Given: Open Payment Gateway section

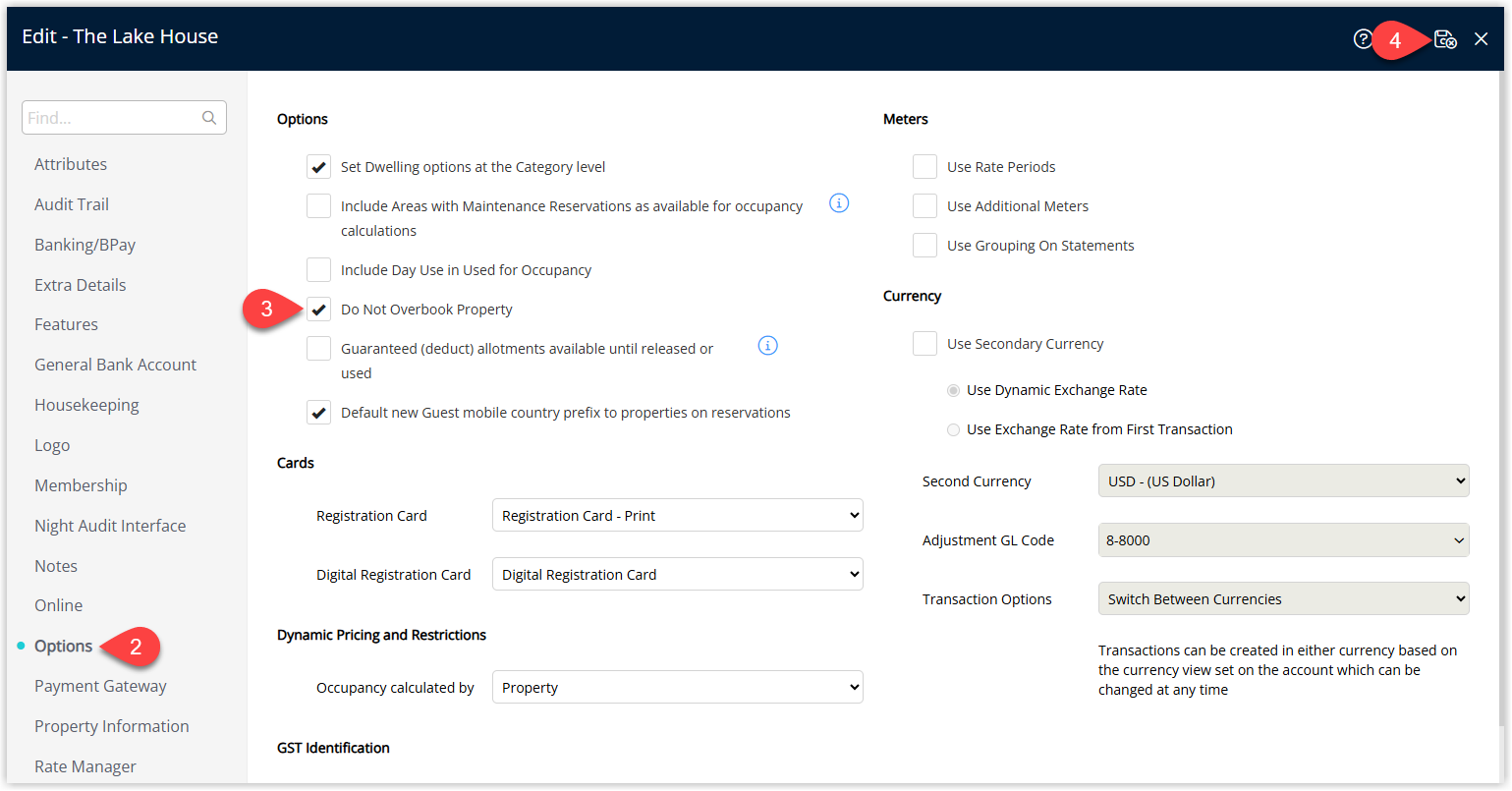Looking at the screenshot, I should 100,686.
